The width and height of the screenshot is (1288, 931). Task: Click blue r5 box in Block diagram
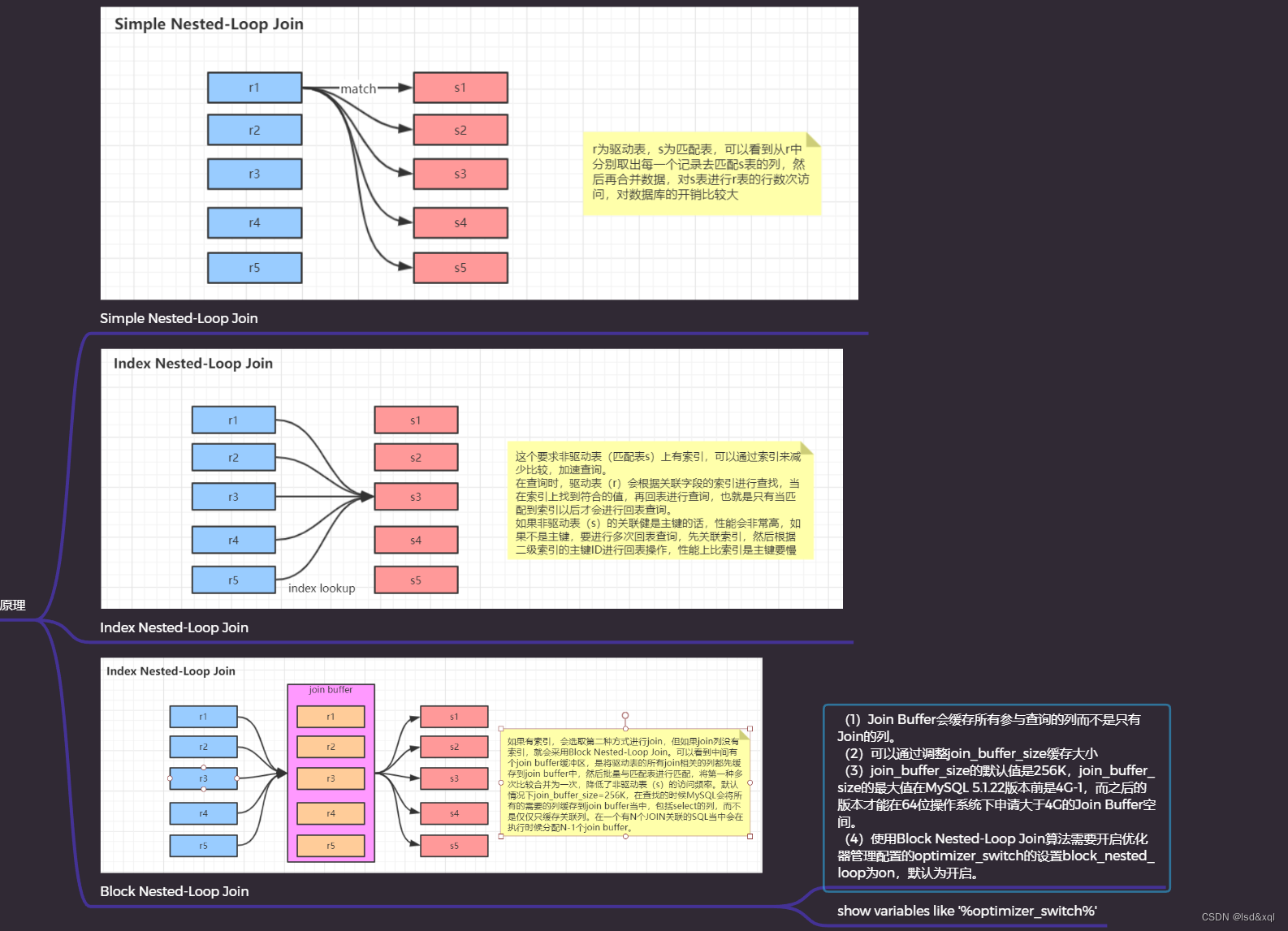point(204,846)
